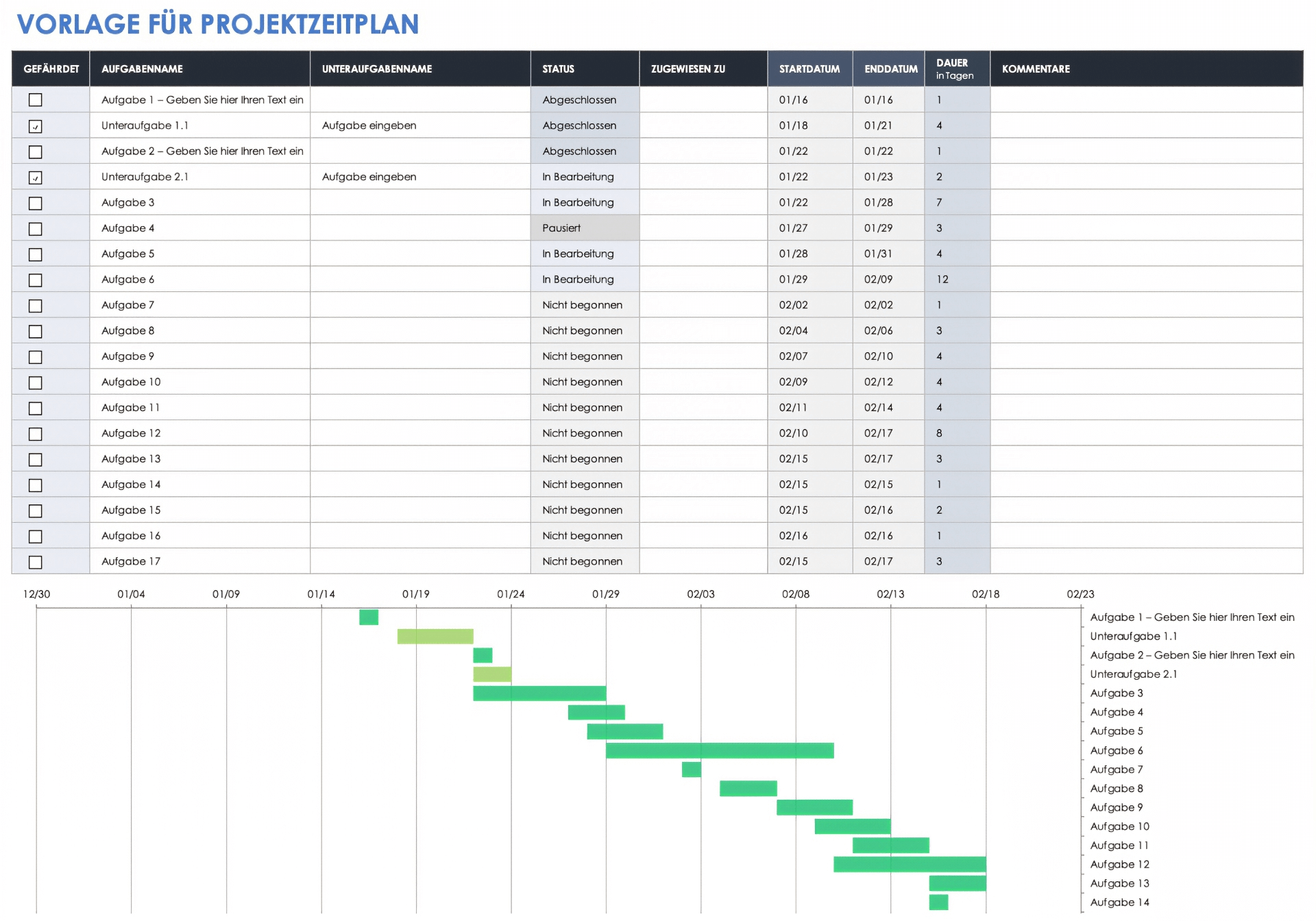This screenshot has width=1316, height=921.
Task: Click the Aufgabe 12 Gantt bar
Action: 910,864
